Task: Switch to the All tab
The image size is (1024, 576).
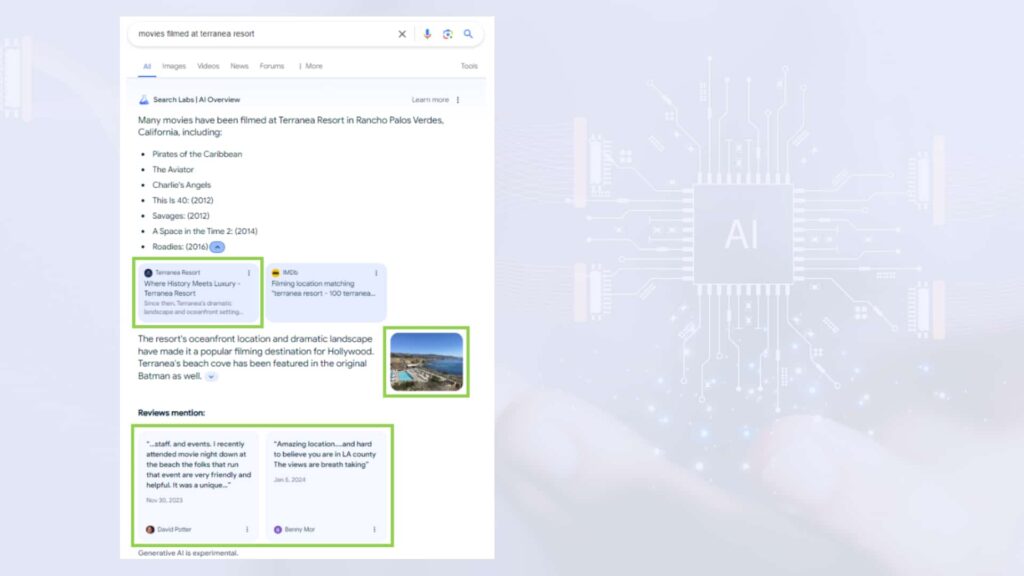Action: pos(147,67)
